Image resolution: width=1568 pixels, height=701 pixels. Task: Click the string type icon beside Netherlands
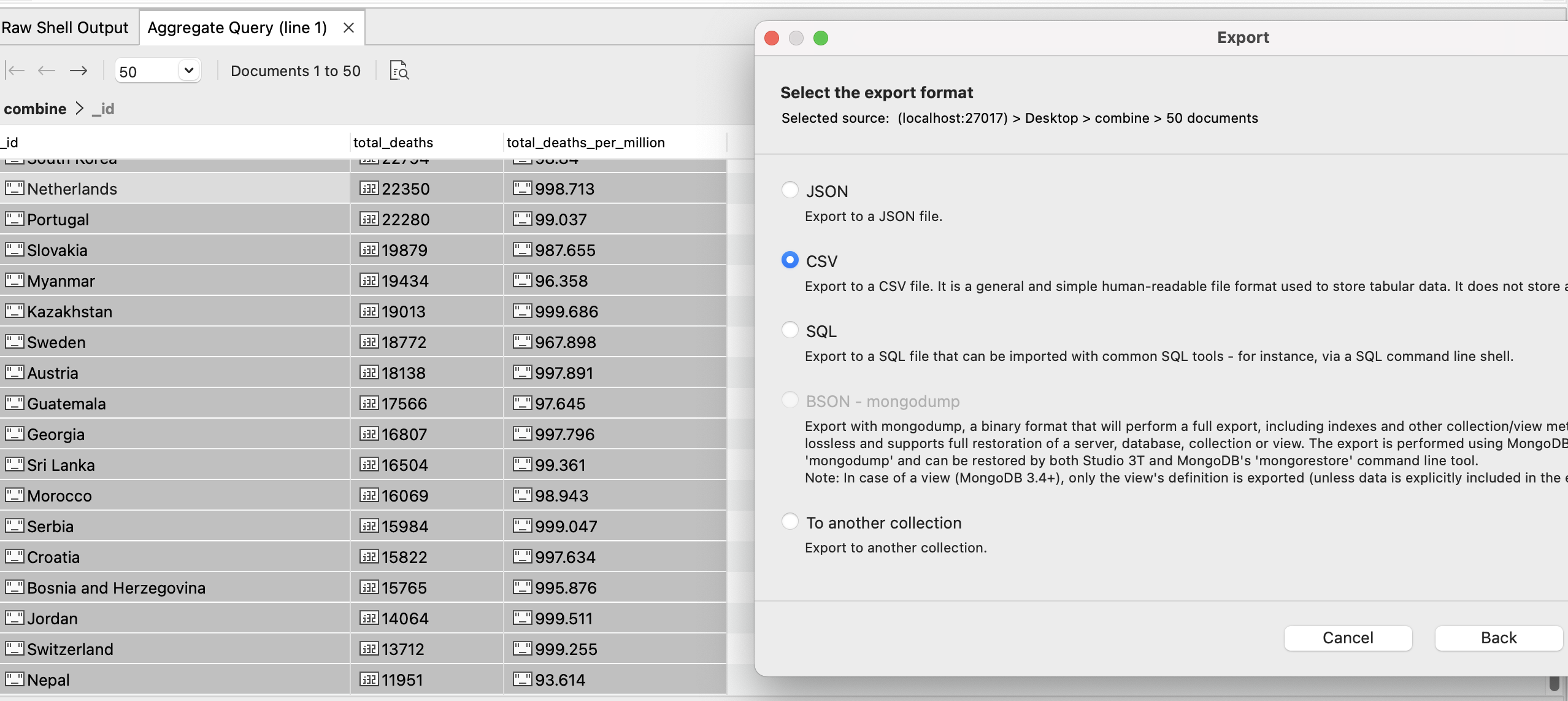coord(14,188)
